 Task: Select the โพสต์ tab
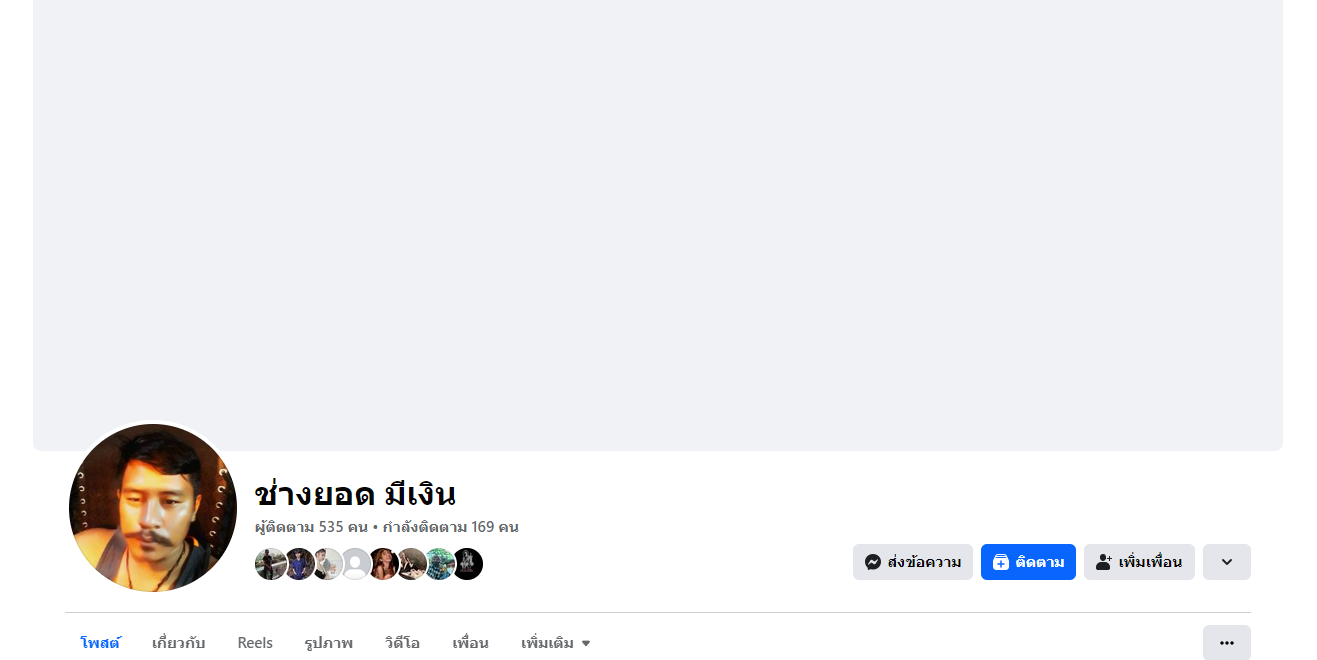(x=100, y=643)
